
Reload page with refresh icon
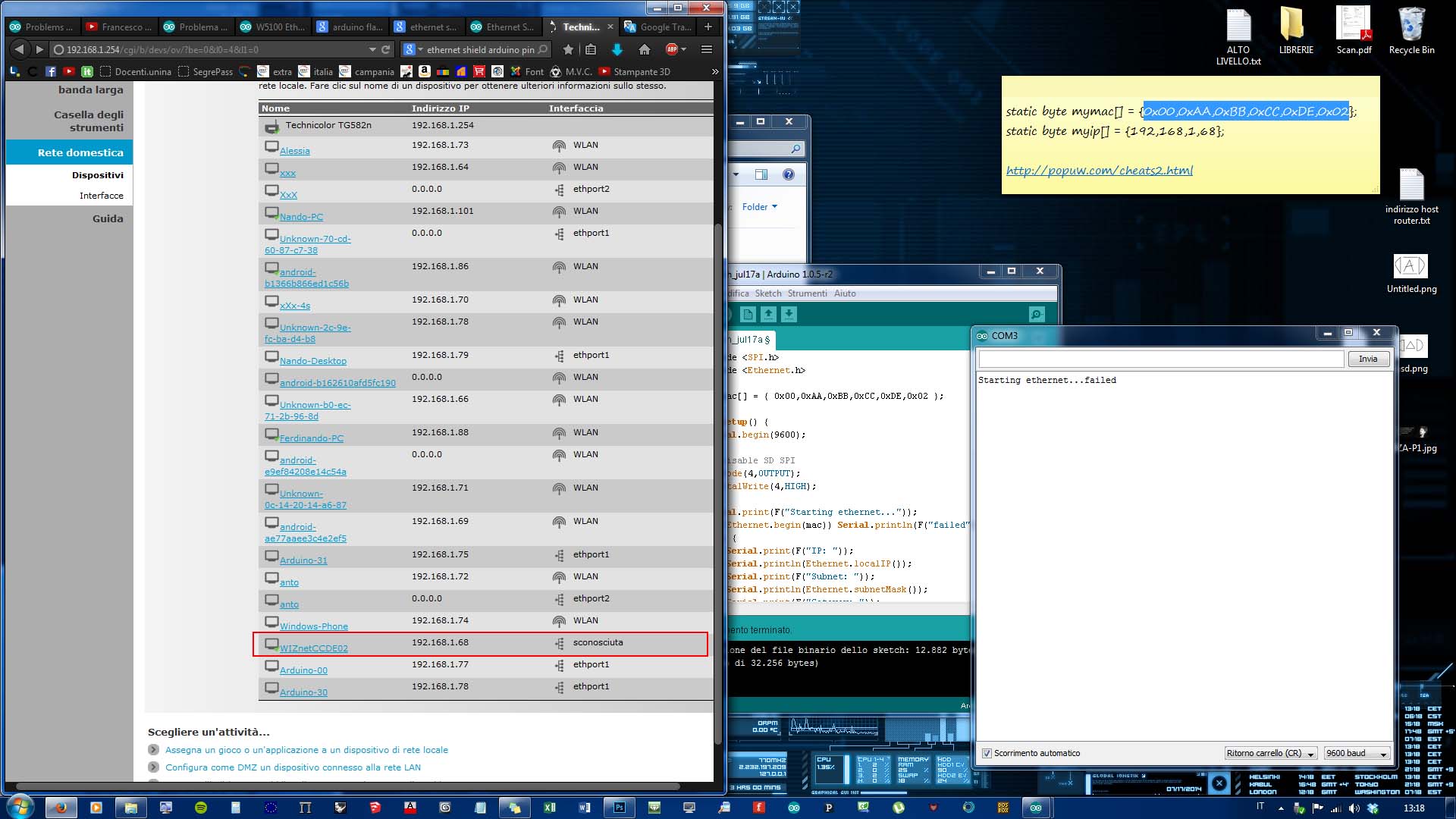pos(386,49)
